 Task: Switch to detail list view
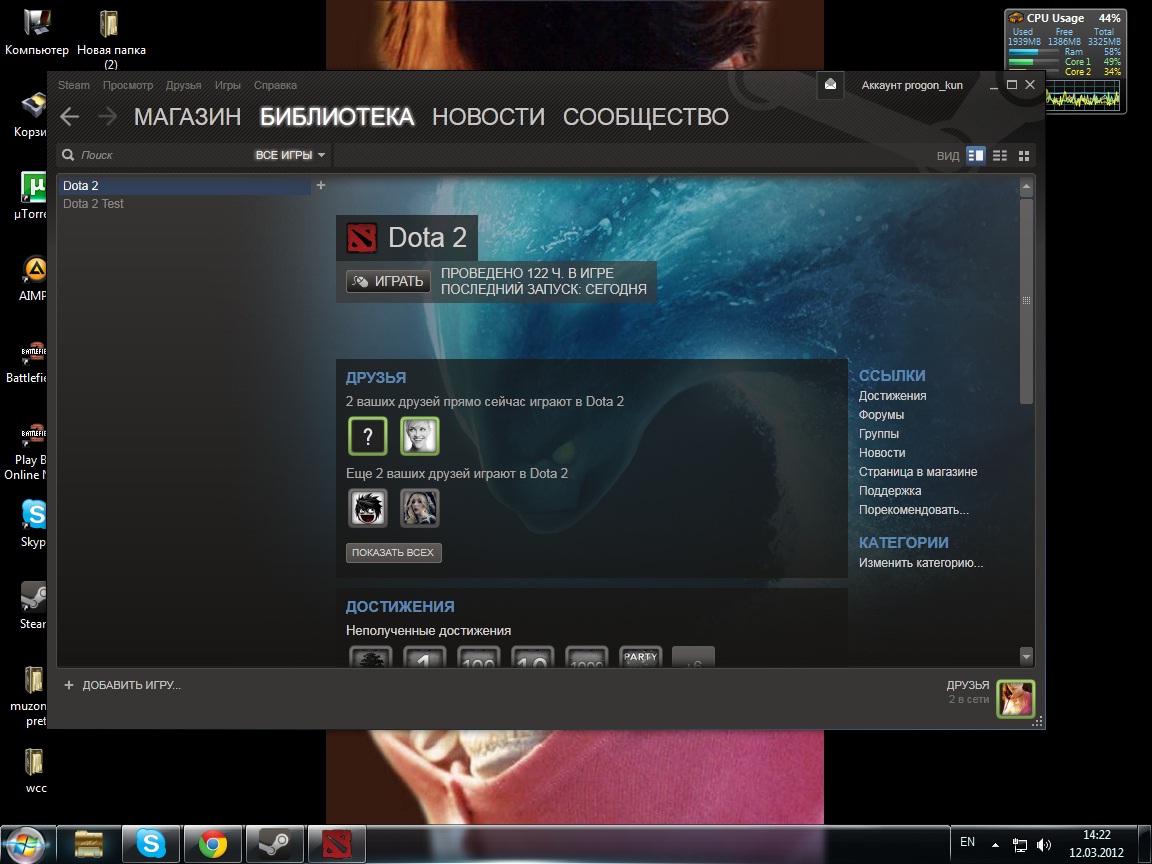pyautogui.click(x=976, y=155)
